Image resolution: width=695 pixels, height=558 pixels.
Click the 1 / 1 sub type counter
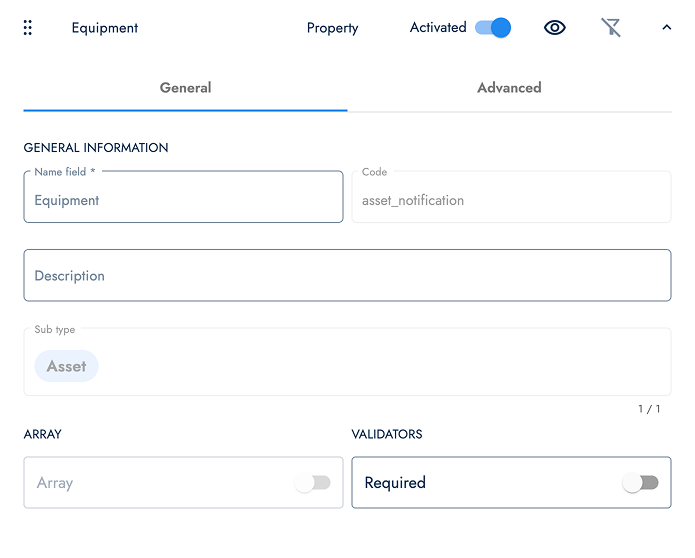pos(649,409)
